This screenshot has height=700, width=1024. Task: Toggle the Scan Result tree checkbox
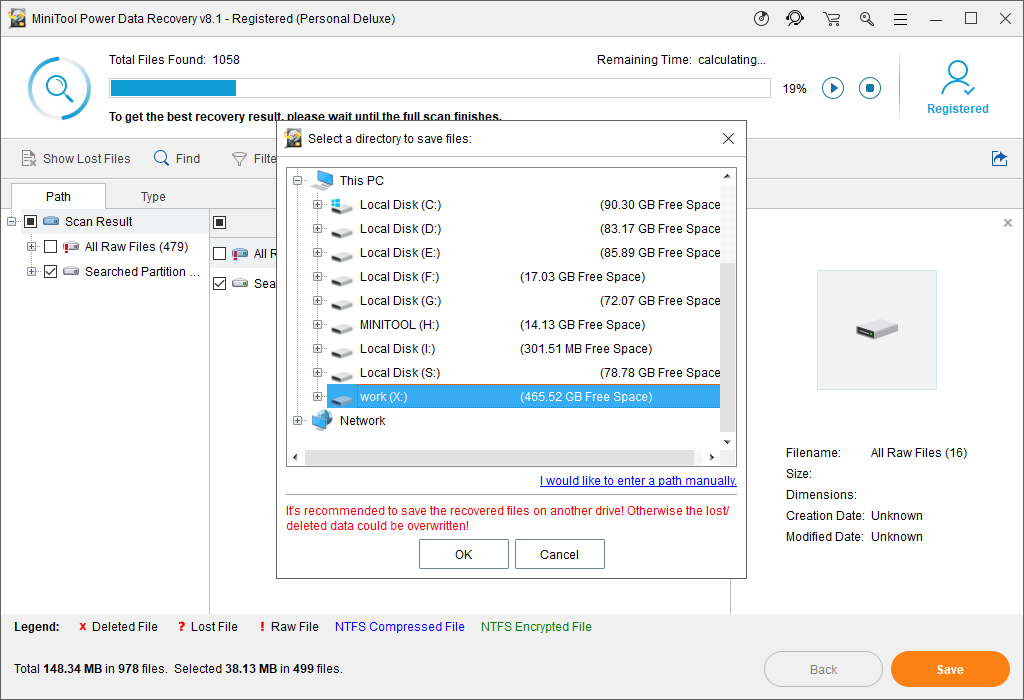(x=30, y=222)
